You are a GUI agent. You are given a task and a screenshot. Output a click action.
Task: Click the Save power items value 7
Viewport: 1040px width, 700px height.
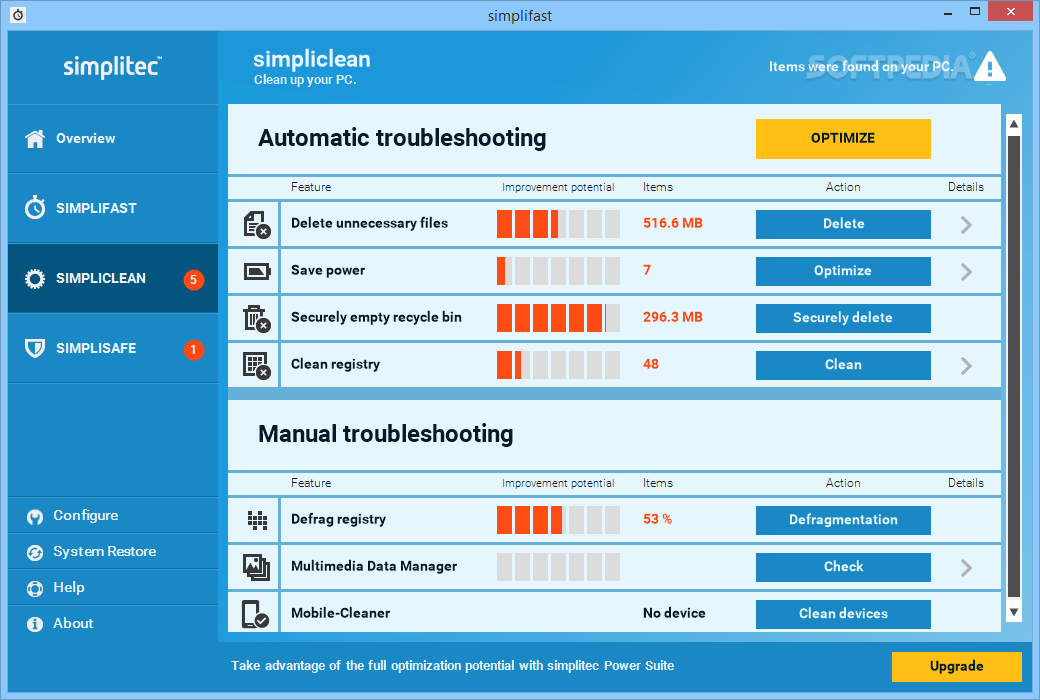pos(647,271)
